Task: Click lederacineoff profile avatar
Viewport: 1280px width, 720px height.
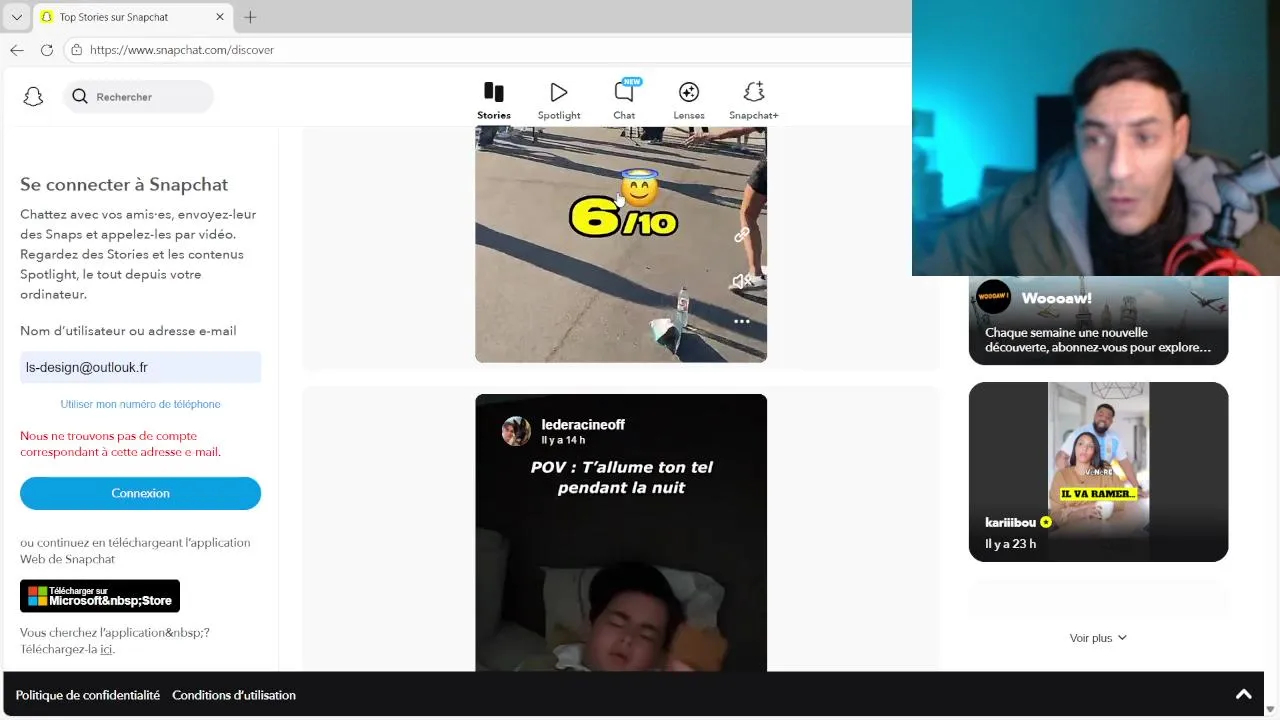Action: pyautogui.click(x=516, y=432)
